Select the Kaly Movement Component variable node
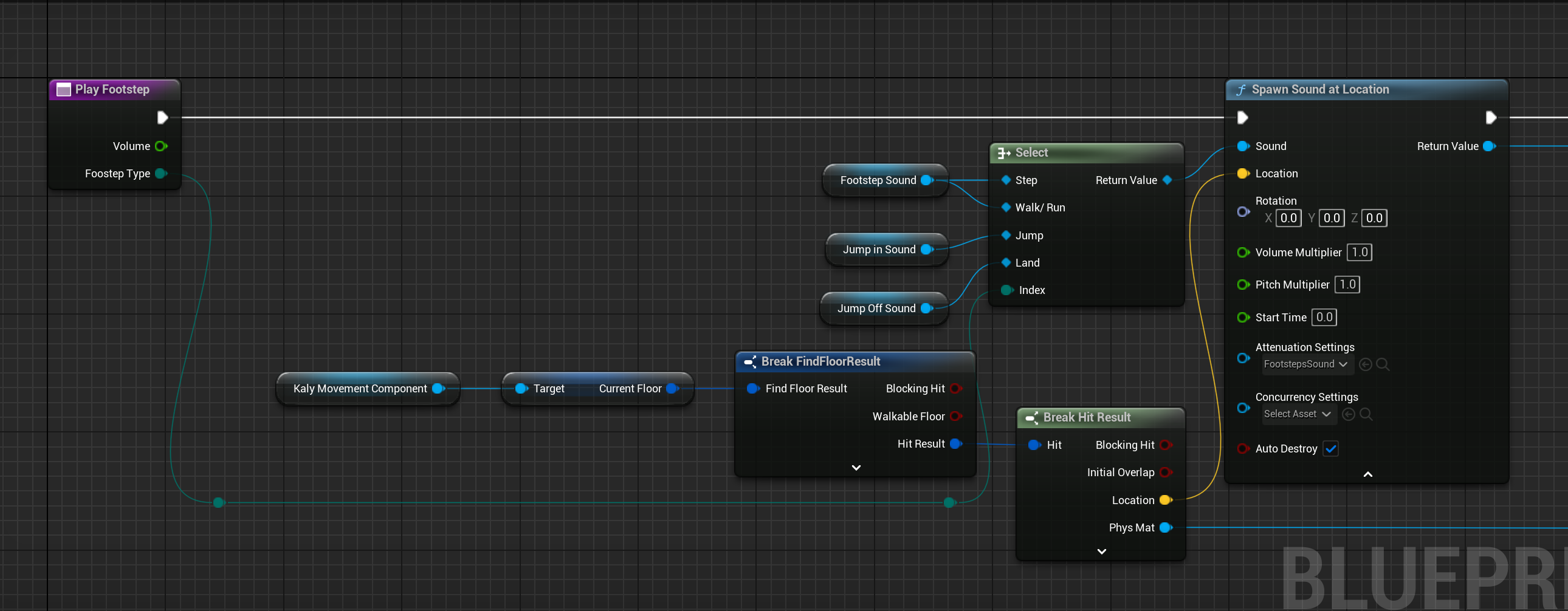 click(367, 389)
